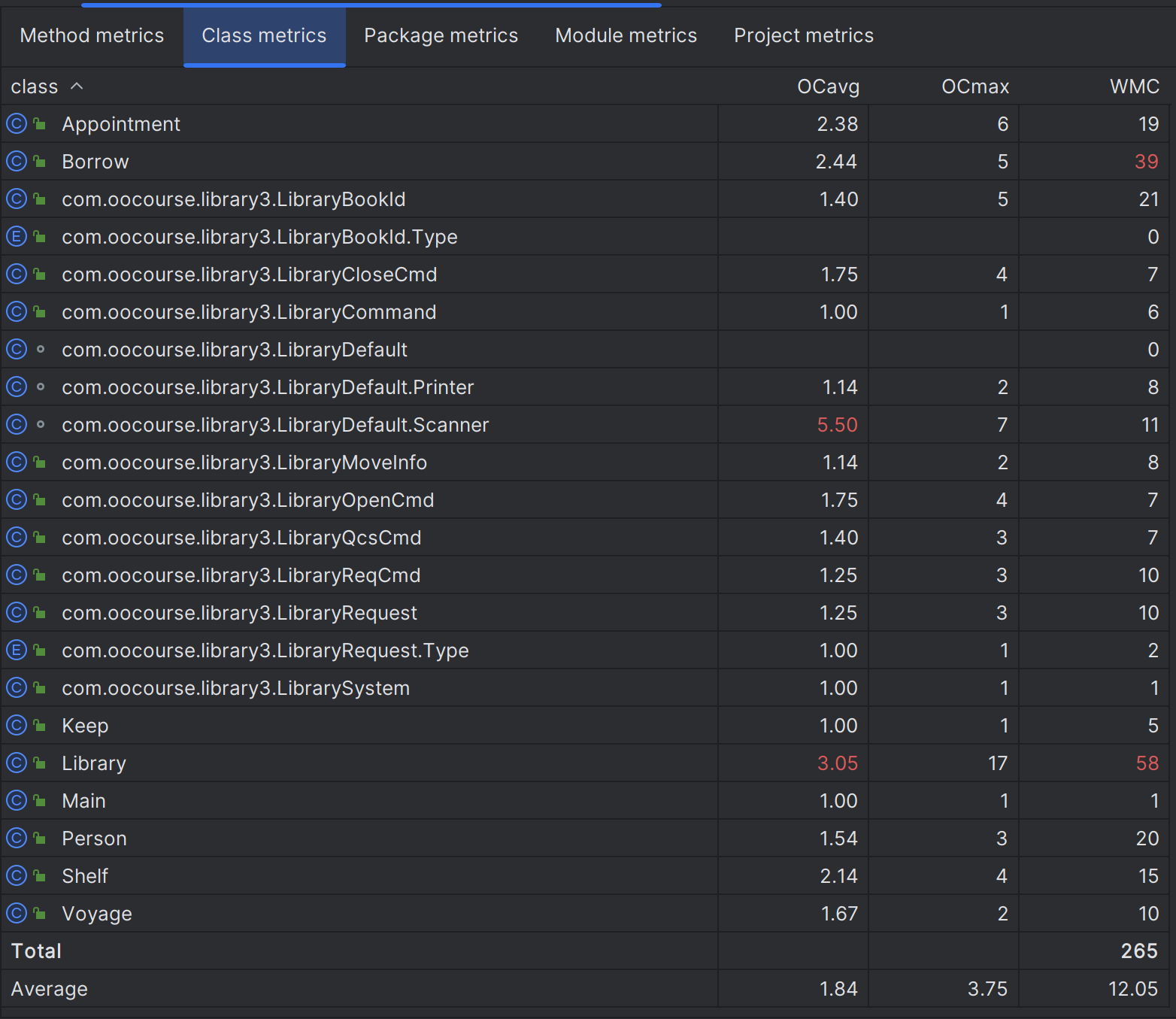This screenshot has height=1019, width=1176.
Task: Click the class icon for Voyage
Action: (17, 913)
